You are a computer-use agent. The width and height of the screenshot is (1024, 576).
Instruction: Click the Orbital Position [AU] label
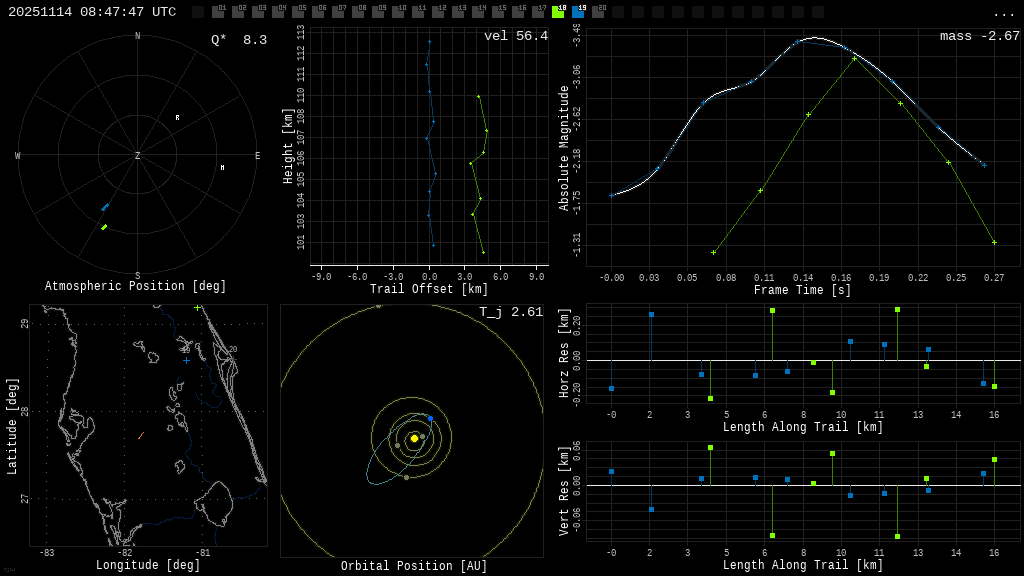coord(414,566)
